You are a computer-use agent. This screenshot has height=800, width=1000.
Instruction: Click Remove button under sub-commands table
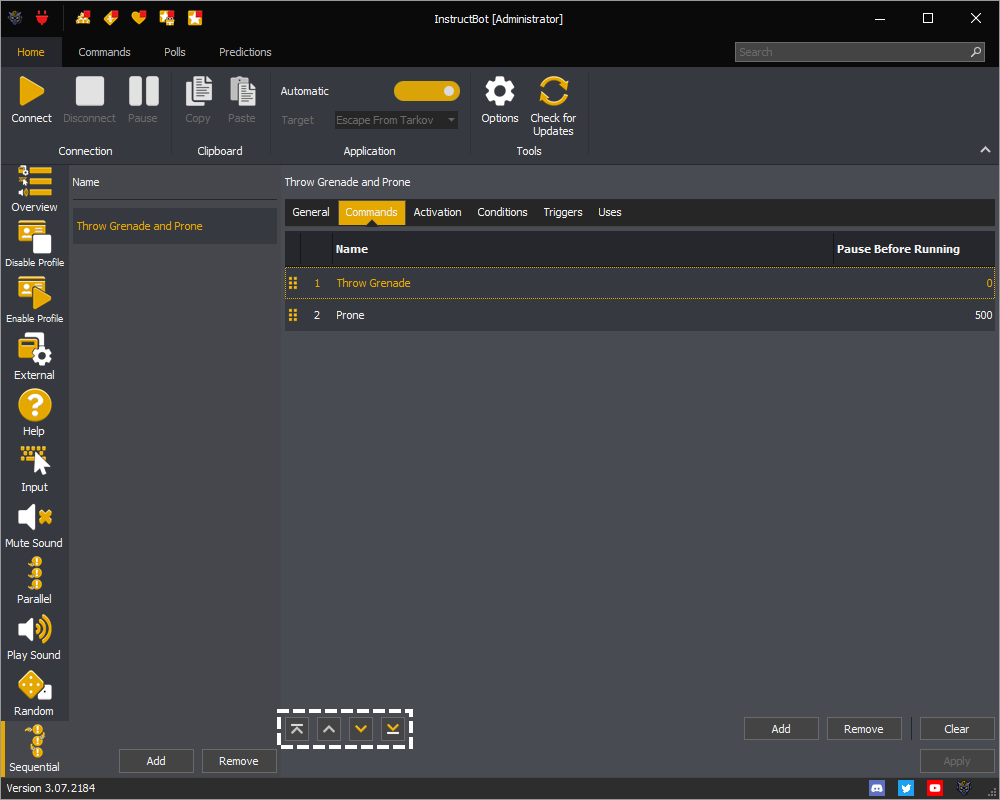(864, 729)
